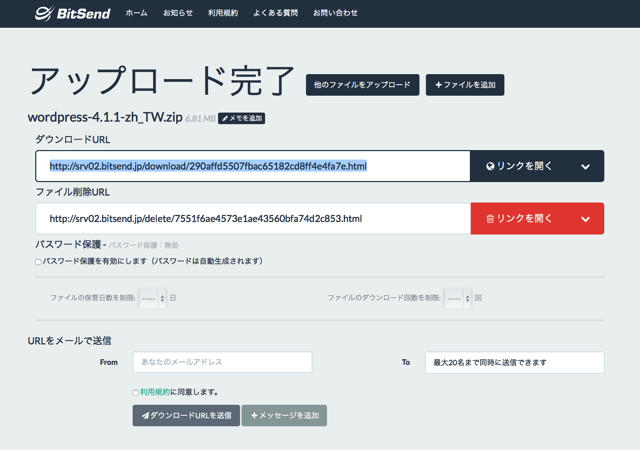Image resolution: width=640 pixels, height=450 pixels.
Task: Follow the green 利用規約 link
Action: click(x=155, y=392)
